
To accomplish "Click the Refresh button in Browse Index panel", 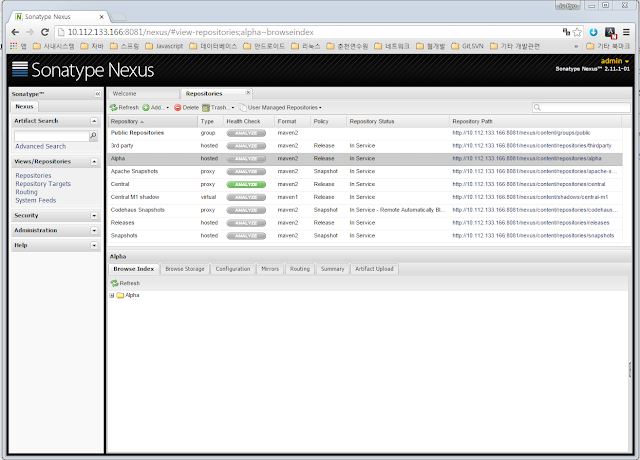I will coord(125,283).
